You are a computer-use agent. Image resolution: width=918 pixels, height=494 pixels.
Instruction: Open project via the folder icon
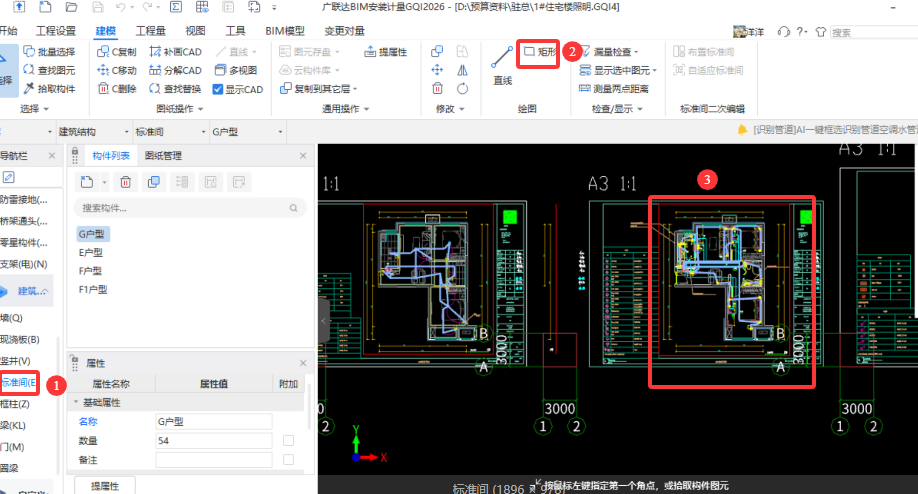[71, 7]
